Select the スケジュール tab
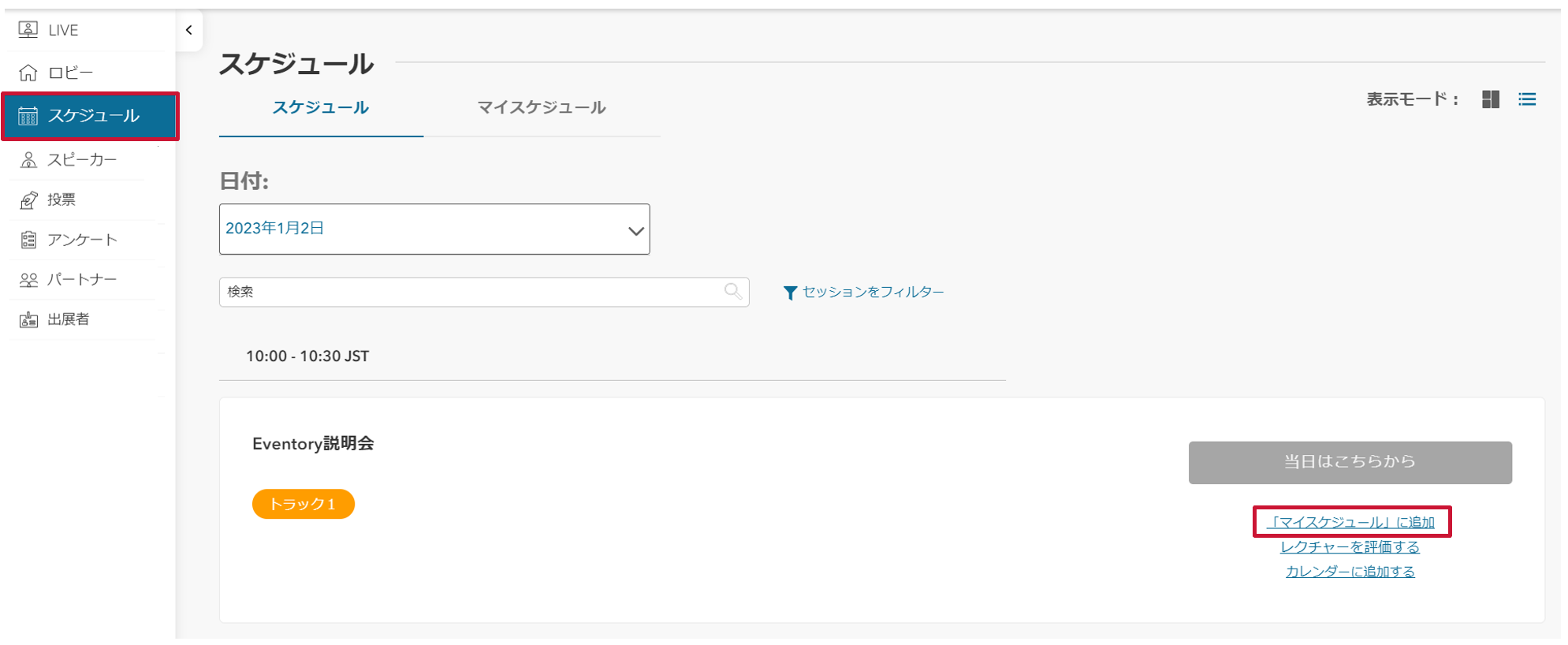The width and height of the screenshot is (1568, 645). pyautogui.click(x=321, y=108)
